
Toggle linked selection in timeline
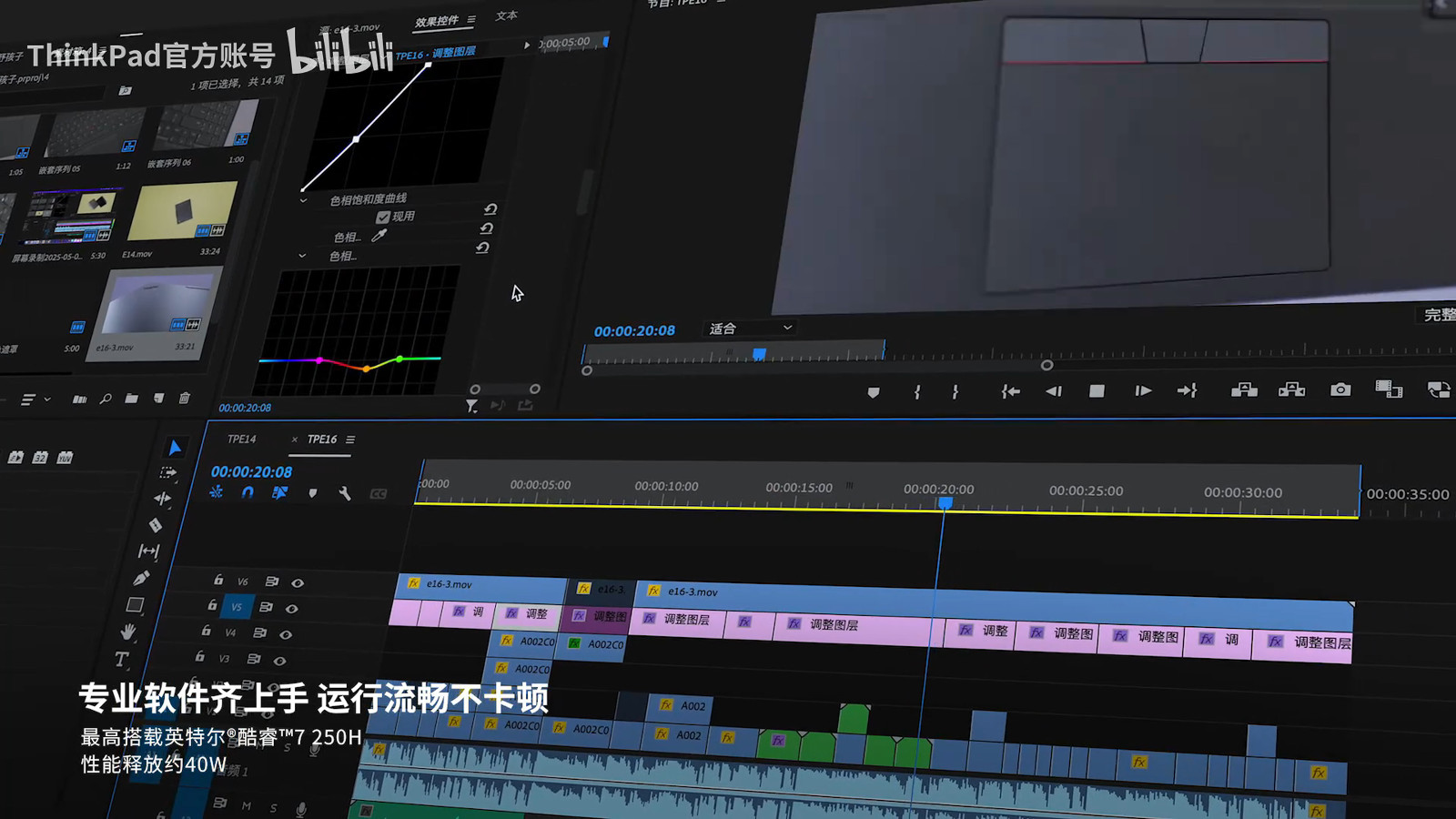coord(280,492)
